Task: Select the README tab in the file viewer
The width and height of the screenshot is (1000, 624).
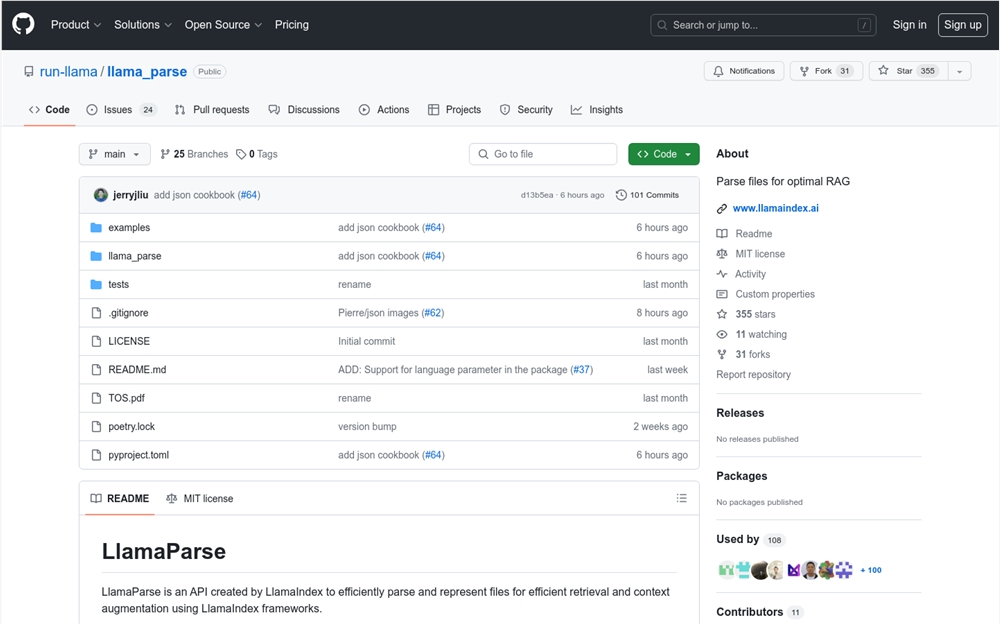Action: [120, 498]
